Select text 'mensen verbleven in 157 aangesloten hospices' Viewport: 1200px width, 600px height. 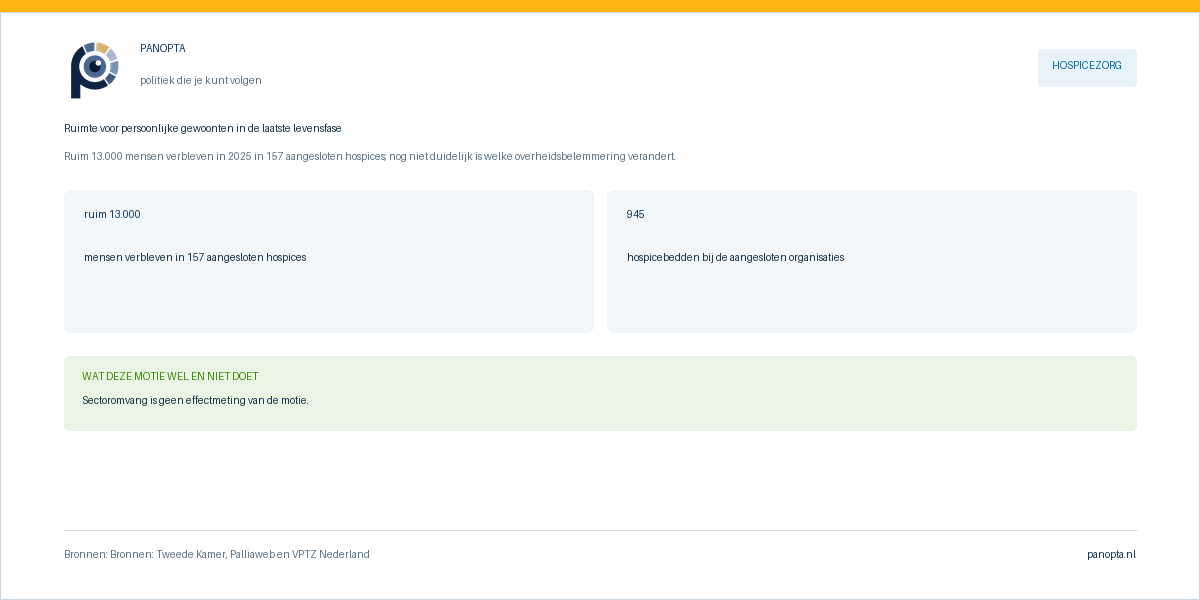point(195,257)
